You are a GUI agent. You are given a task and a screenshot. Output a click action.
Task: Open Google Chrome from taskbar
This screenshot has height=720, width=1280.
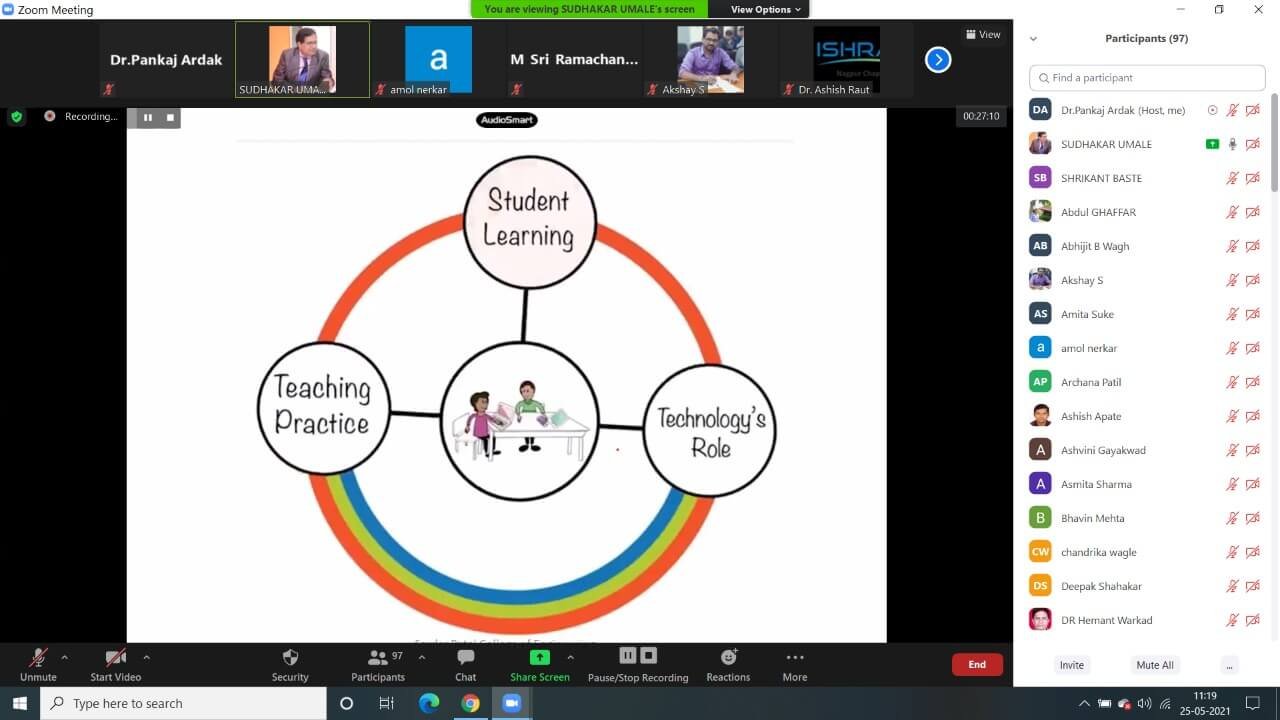[x=470, y=703]
